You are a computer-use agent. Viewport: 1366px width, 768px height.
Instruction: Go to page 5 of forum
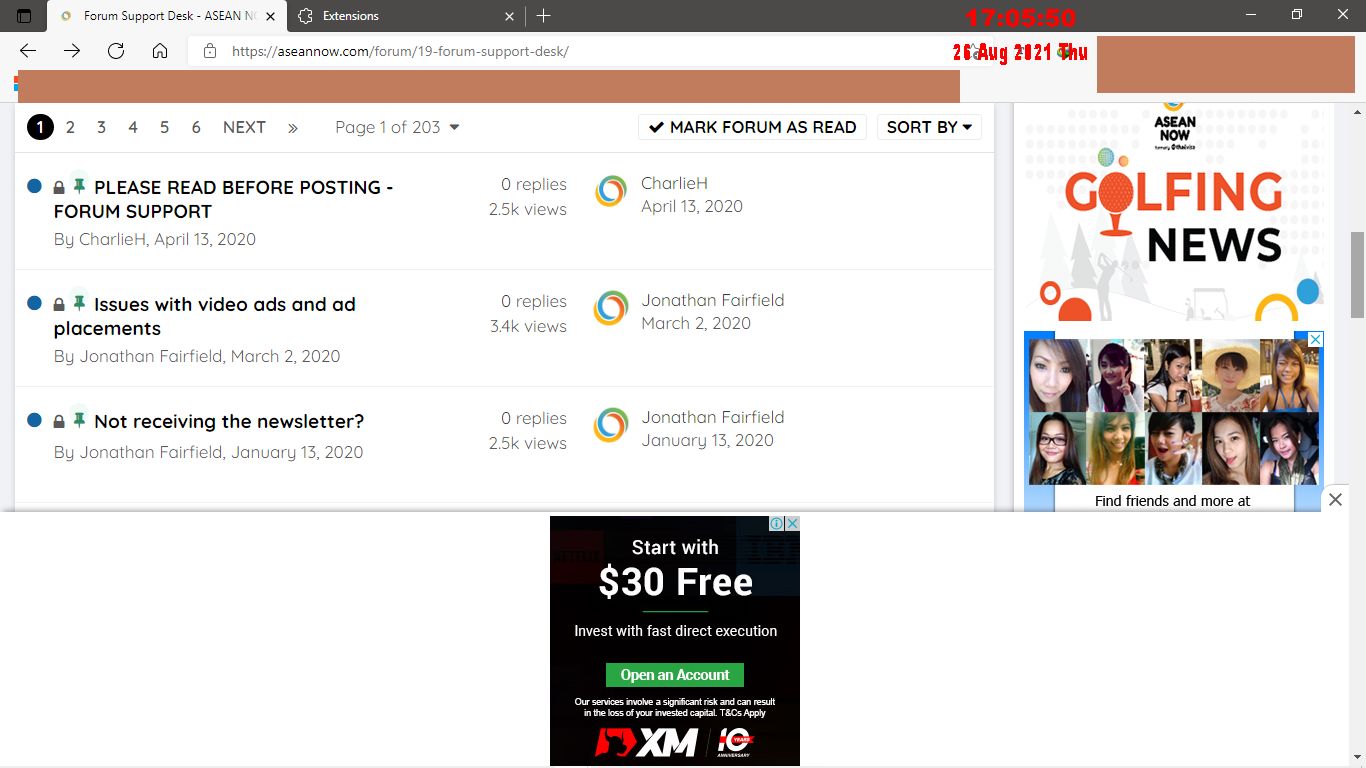[165, 127]
